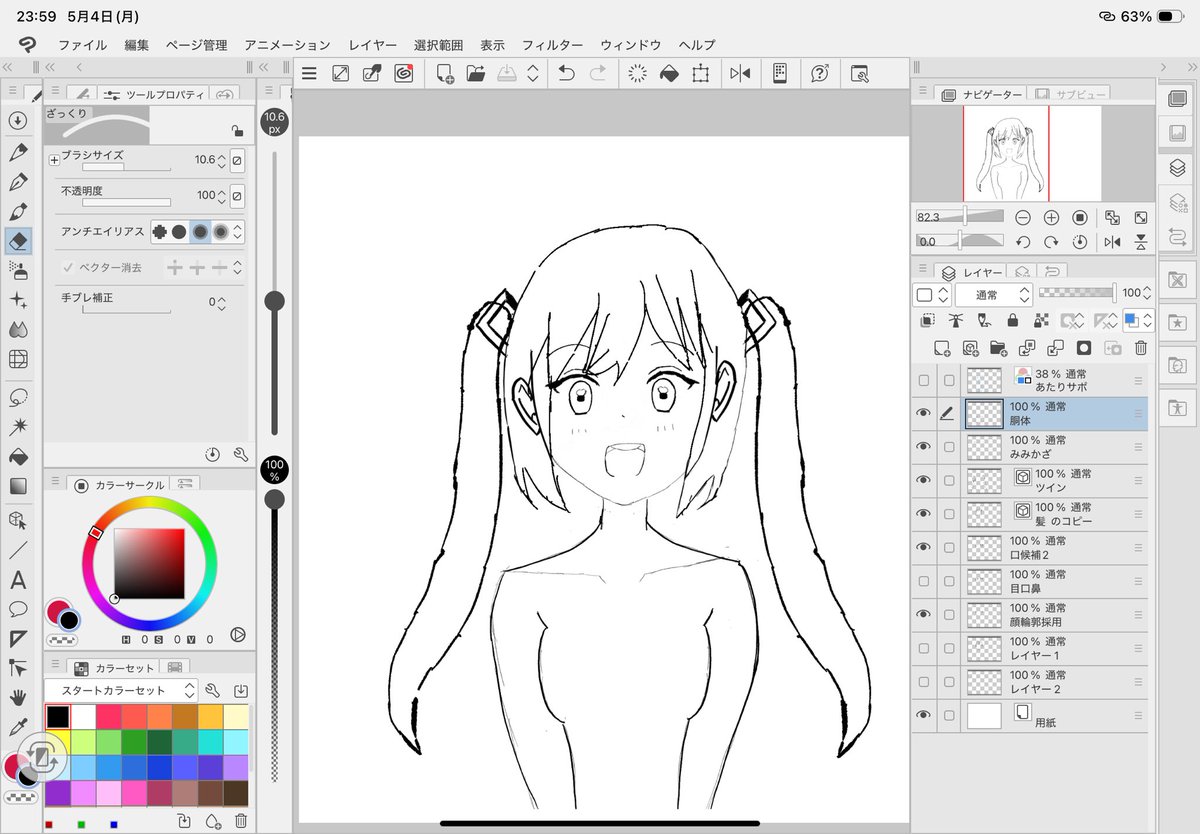Click the Flip horizontal command bar icon
Image resolution: width=1200 pixels, height=834 pixels.
point(740,73)
